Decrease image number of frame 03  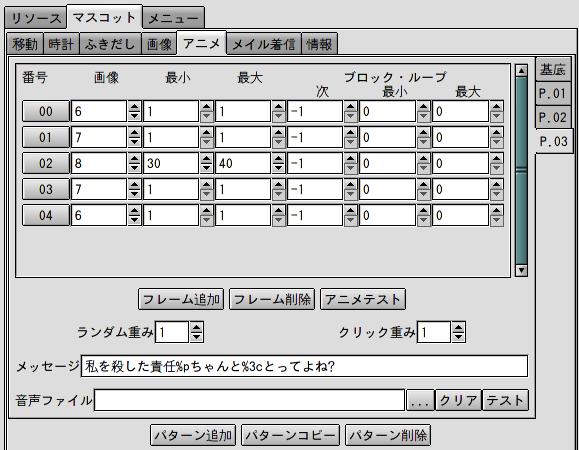(134, 194)
